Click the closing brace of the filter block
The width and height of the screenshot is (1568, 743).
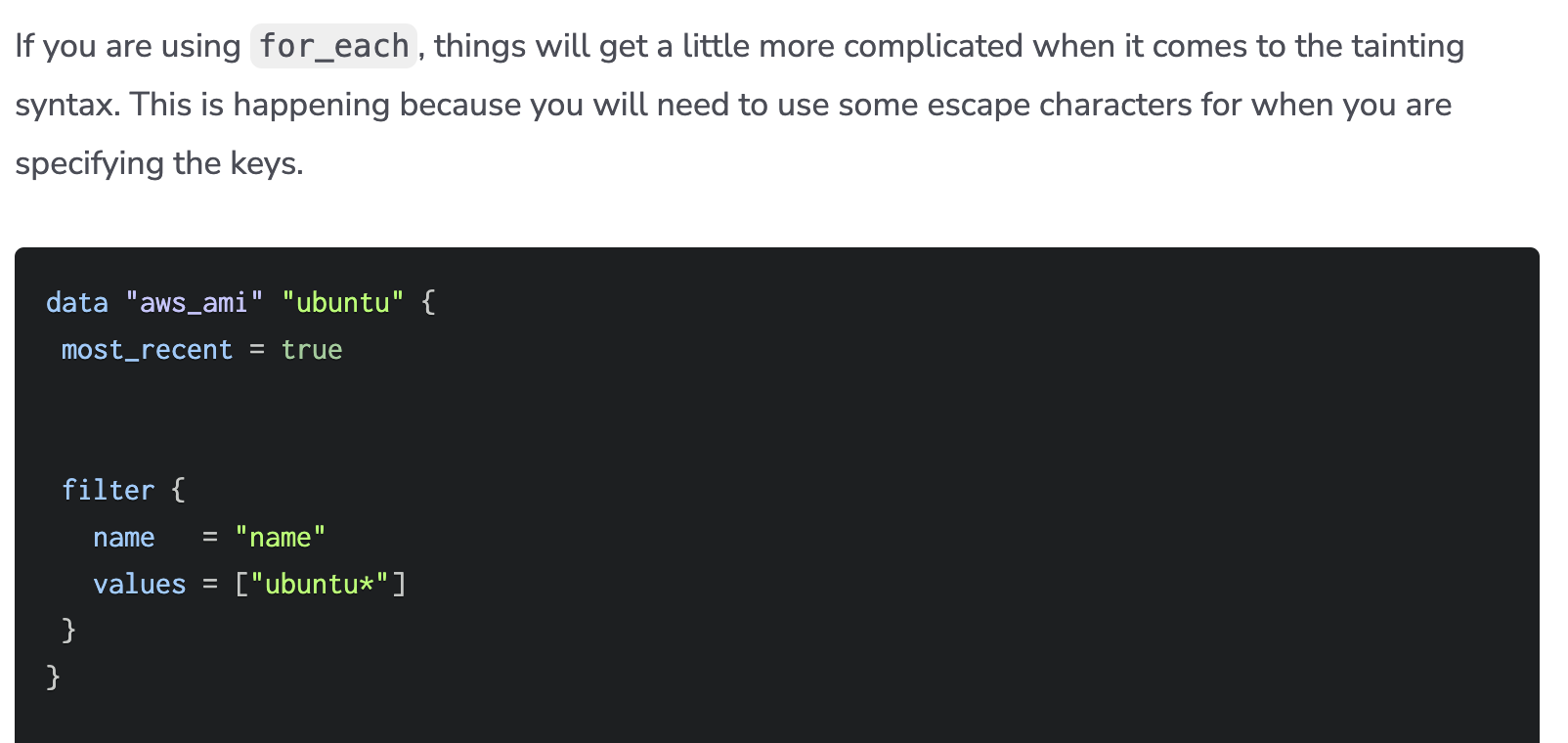click(68, 631)
